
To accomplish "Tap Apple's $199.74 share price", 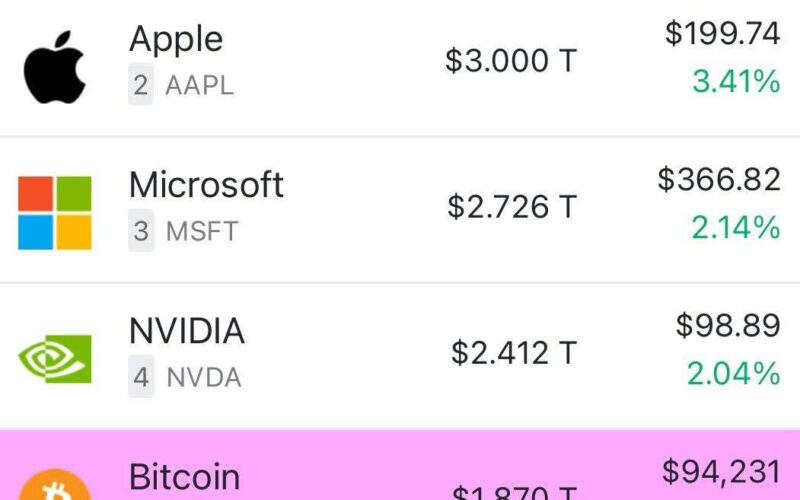I will (x=722, y=34).
